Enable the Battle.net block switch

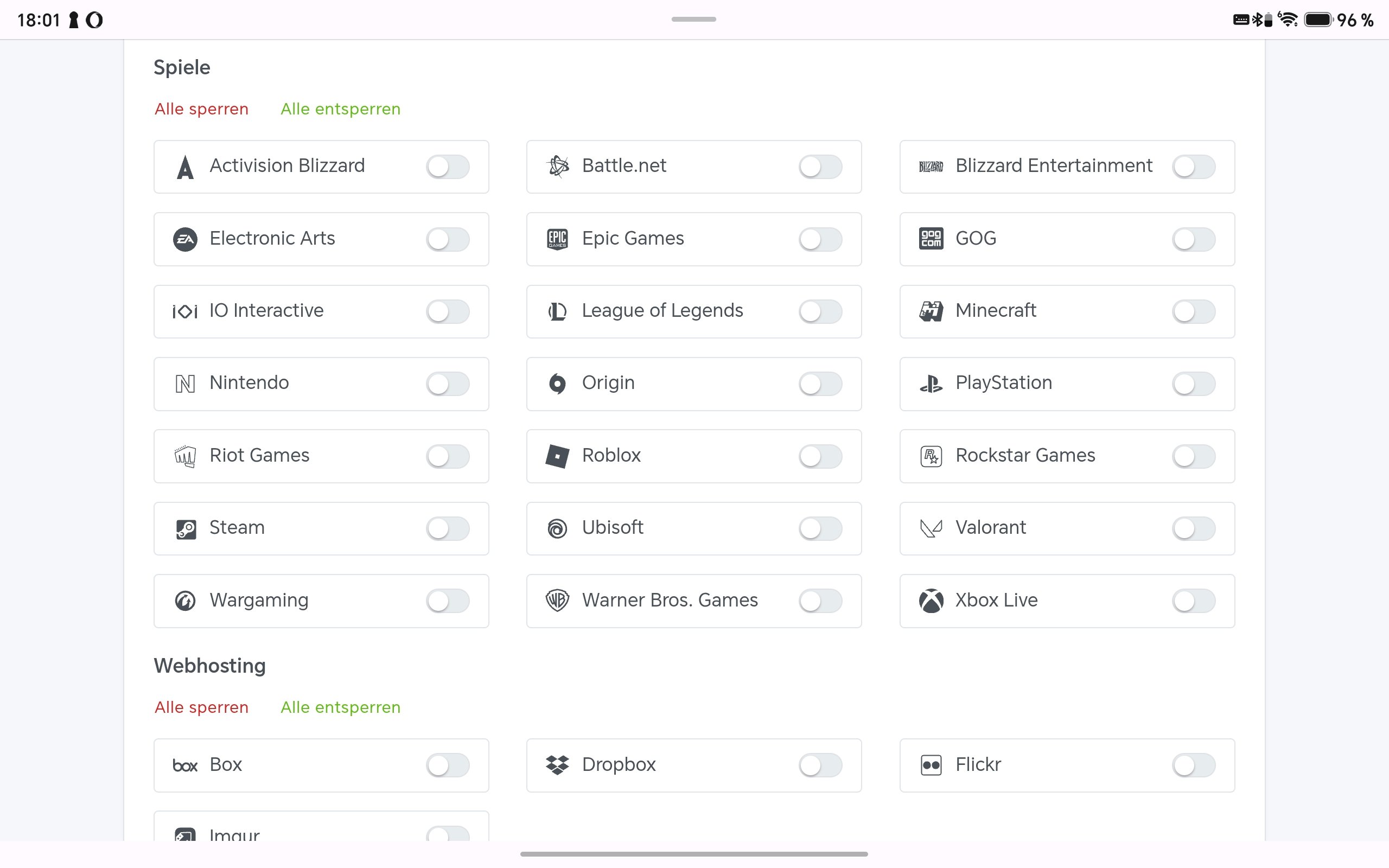(820, 167)
